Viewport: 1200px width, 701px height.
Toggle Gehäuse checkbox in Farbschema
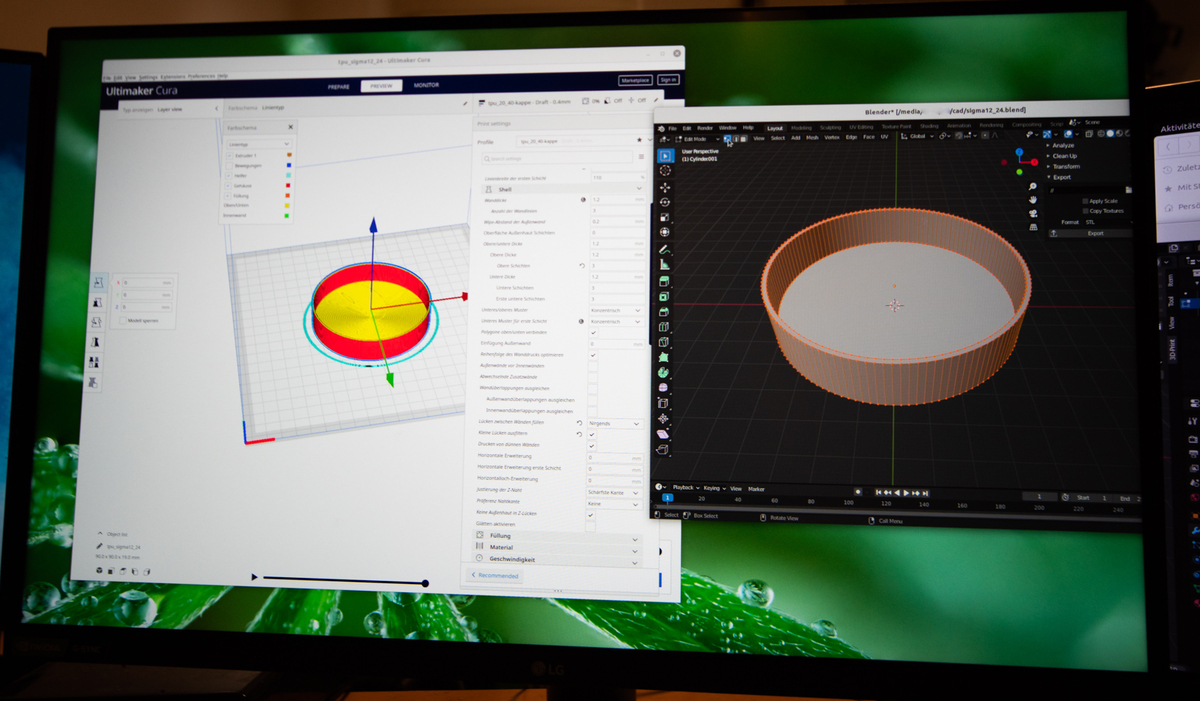click(229, 185)
